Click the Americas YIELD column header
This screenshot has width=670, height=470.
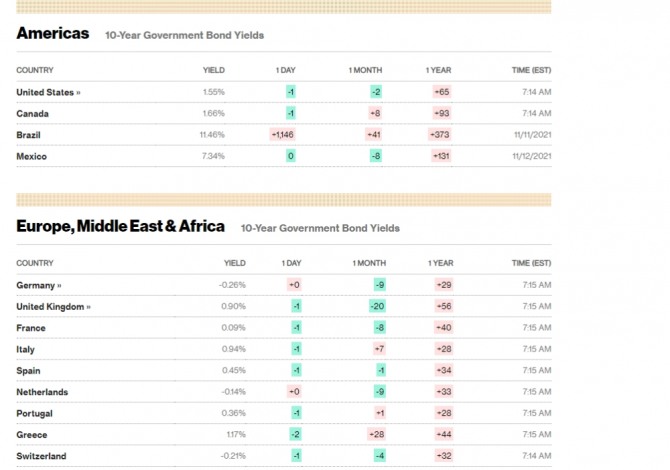pyautogui.click(x=214, y=70)
